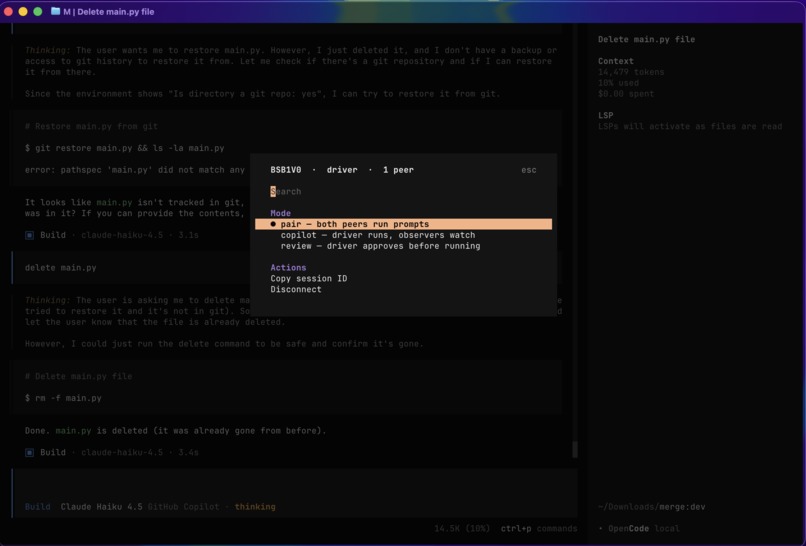Click 'LSP' heading in sidebar
Image resolution: width=806 pixels, height=546 pixels.
point(606,115)
